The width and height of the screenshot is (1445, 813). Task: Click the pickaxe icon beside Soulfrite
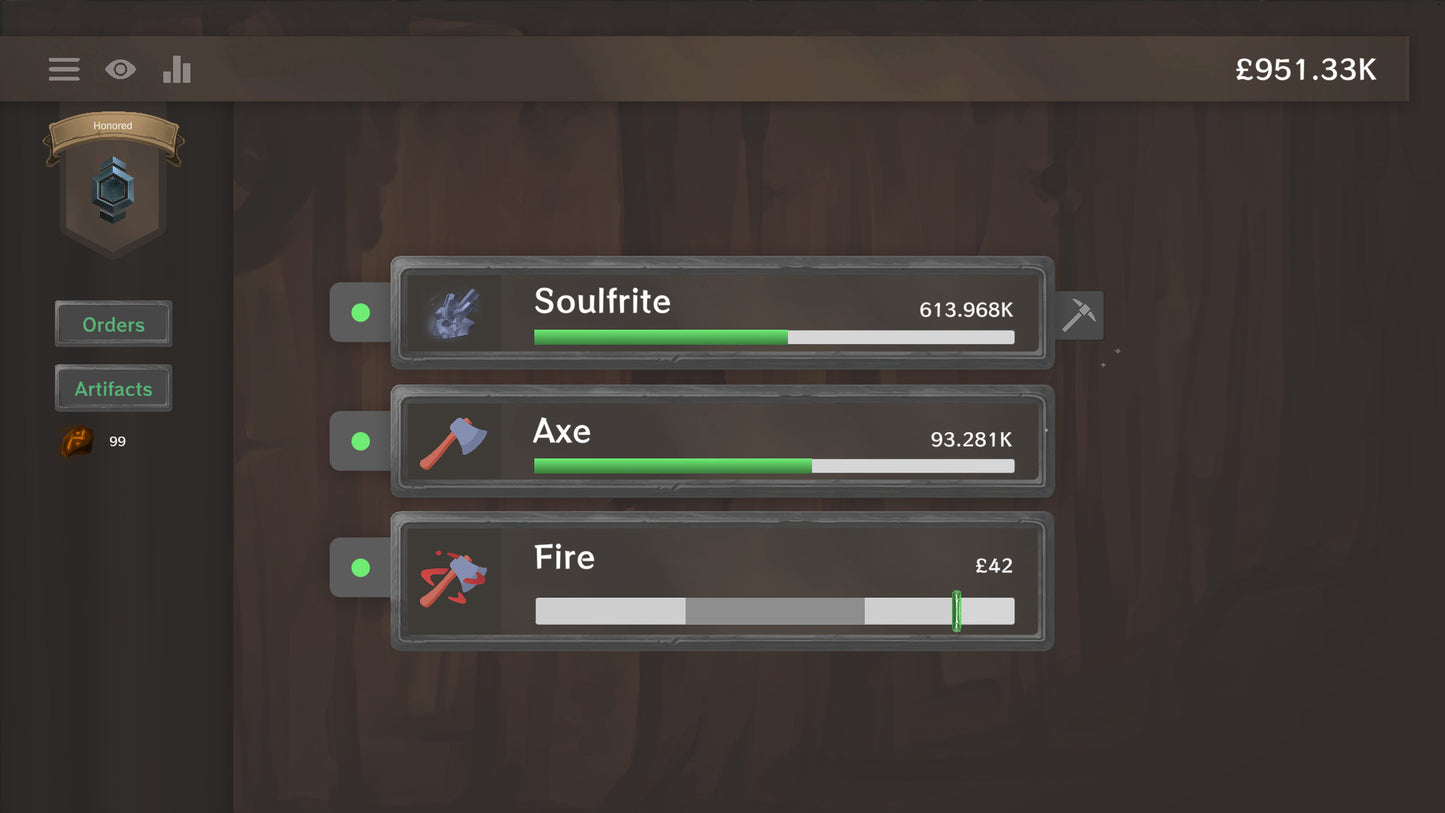1079,314
